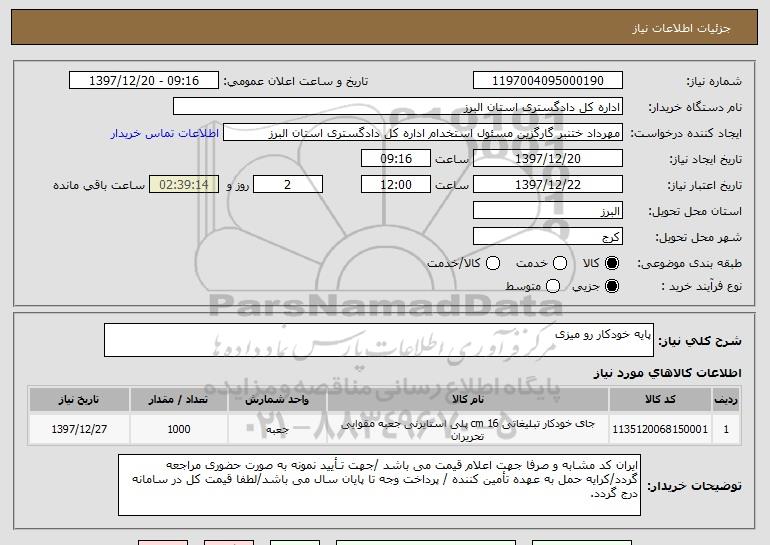Click the general description field پایه خودکار رو میزی

coord(379,340)
